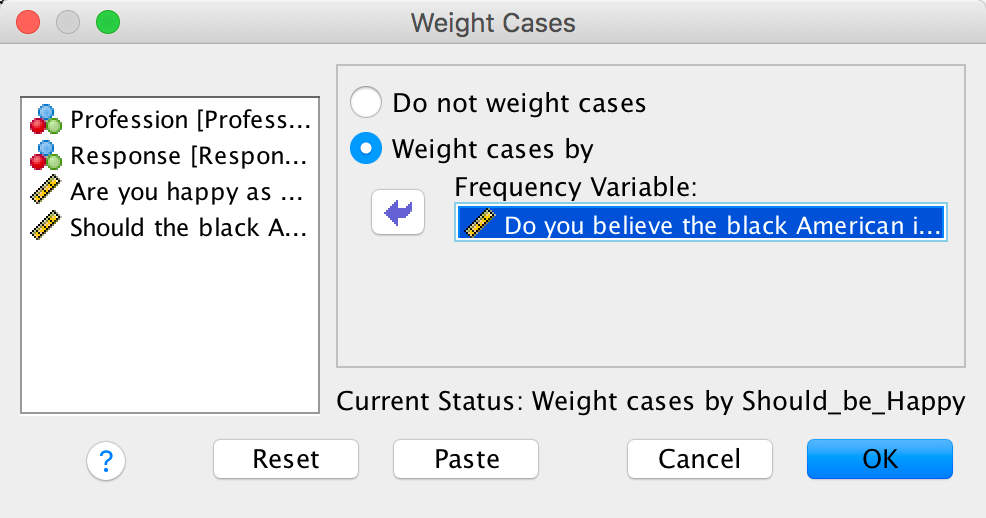Confirm with the OK button

pyautogui.click(x=879, y=459)
